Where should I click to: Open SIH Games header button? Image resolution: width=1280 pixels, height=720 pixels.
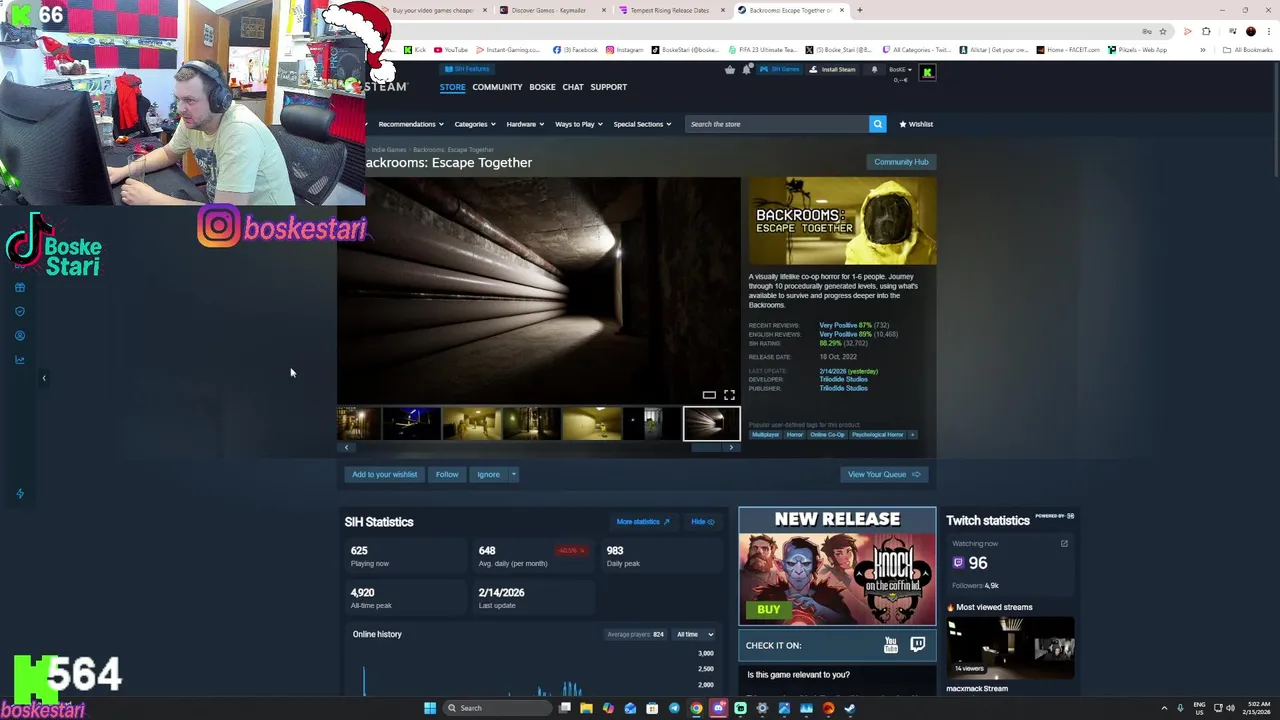780,70
